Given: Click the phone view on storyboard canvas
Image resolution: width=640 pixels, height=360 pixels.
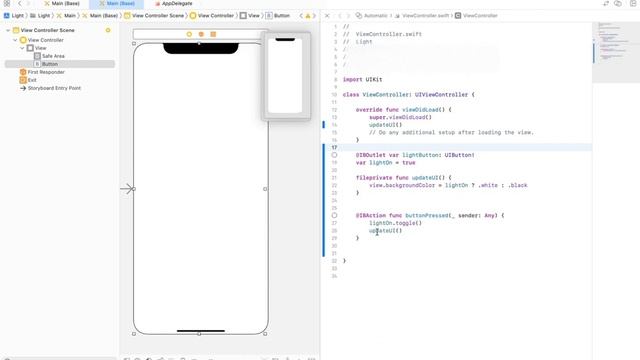Looking at the screenshot, I should pyautogui.click(x=200, y=189).
